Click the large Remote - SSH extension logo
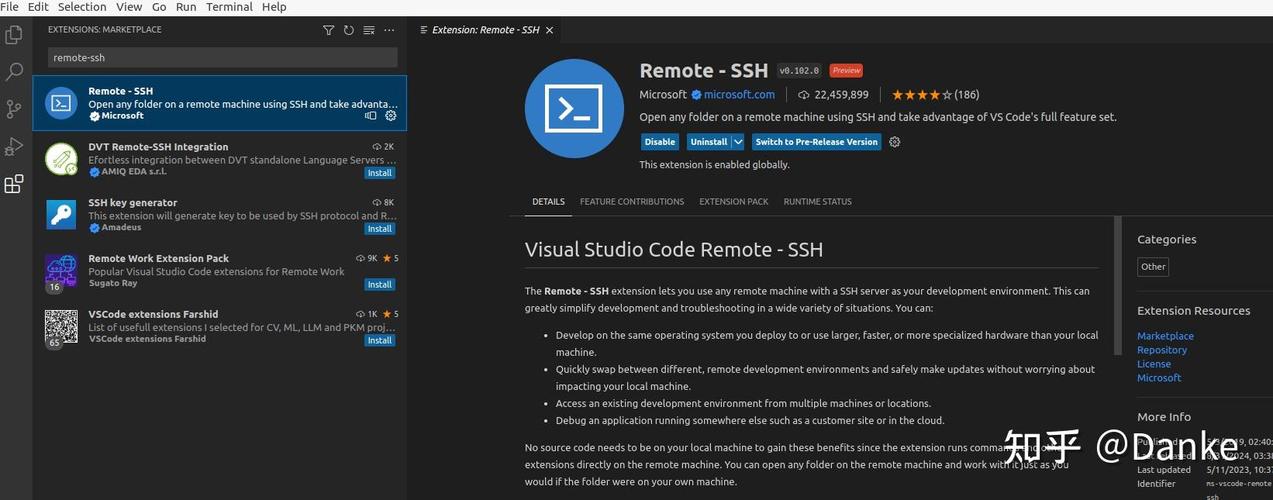This screenshot has height=500, width=1273. pos(574,108)
